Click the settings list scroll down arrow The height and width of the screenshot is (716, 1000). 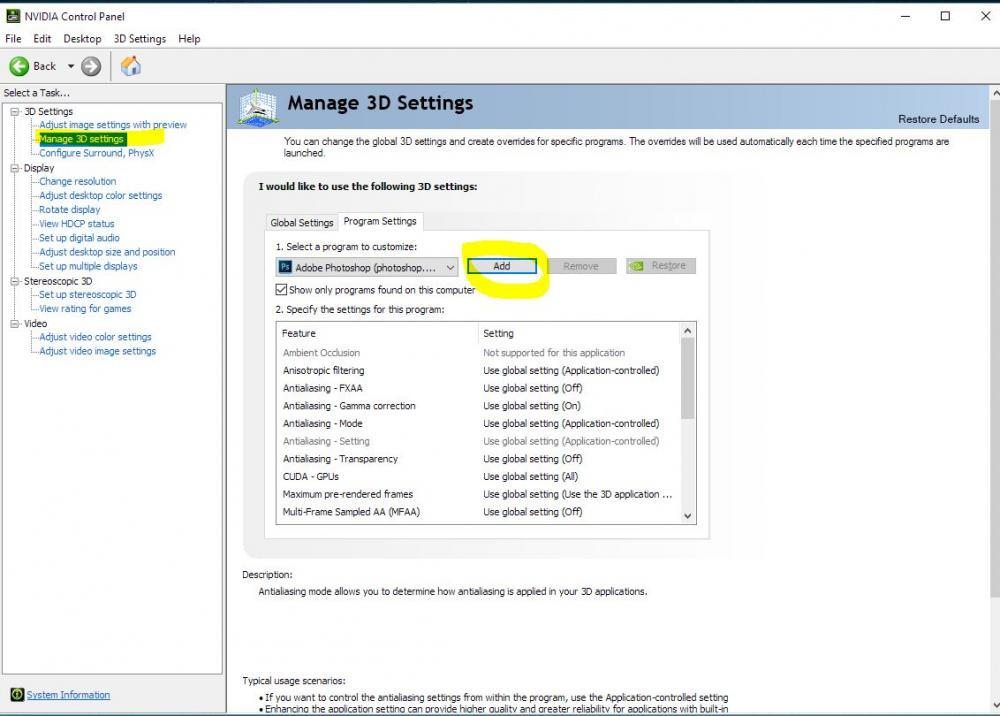tap(688, 516)
